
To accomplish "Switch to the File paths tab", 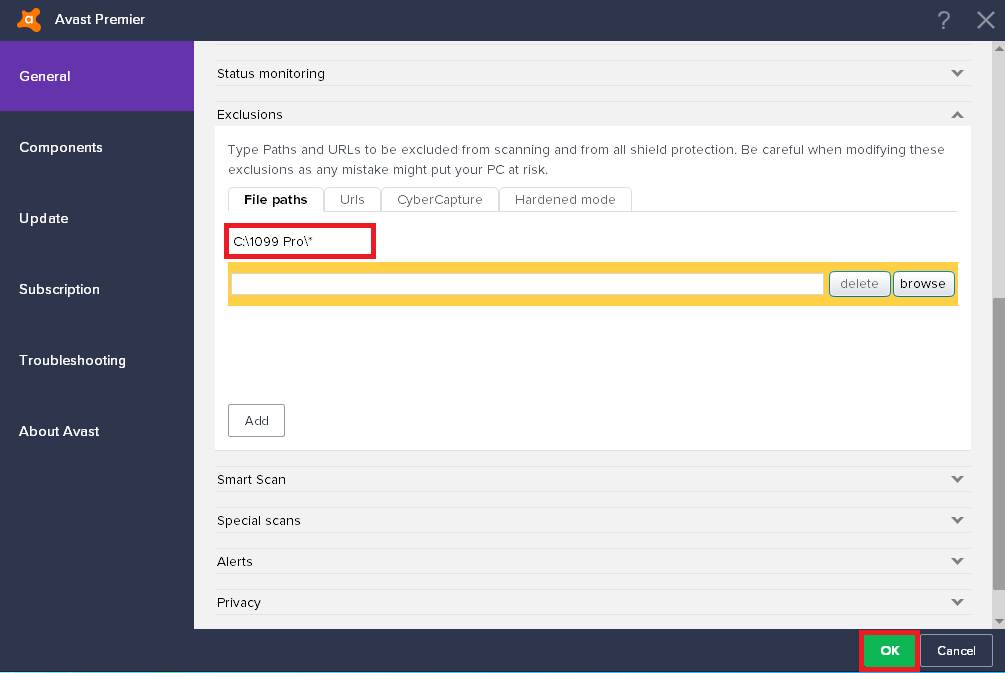I will [276, 200].
